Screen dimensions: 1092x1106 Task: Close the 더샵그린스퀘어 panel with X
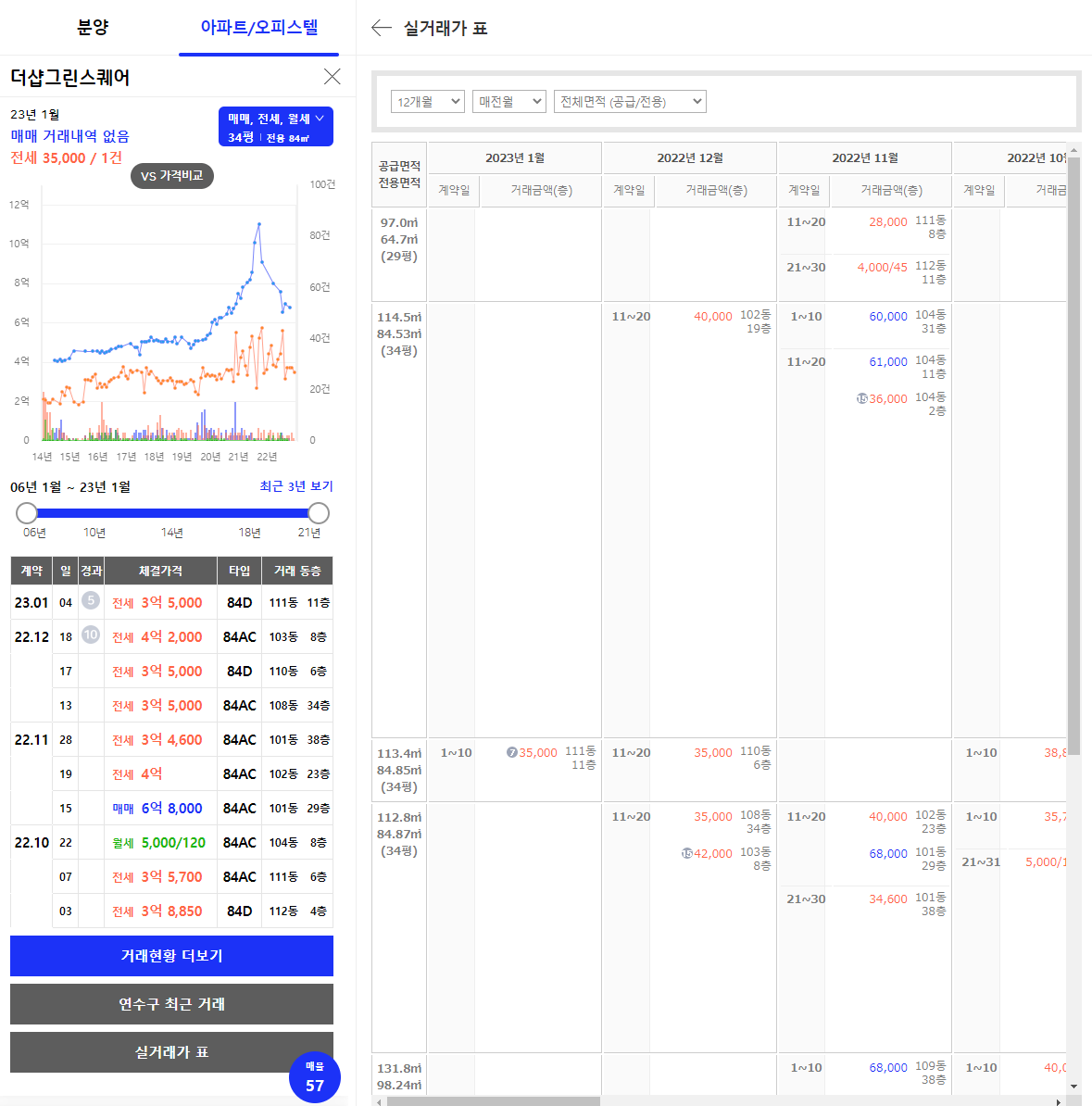332,76
